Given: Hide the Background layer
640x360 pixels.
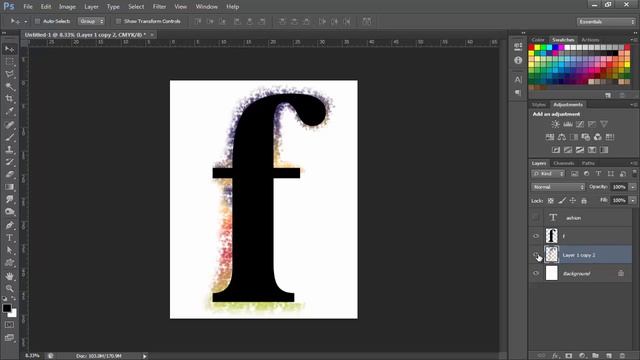Looking at the screenshot, I should click(x=536, y=273).
